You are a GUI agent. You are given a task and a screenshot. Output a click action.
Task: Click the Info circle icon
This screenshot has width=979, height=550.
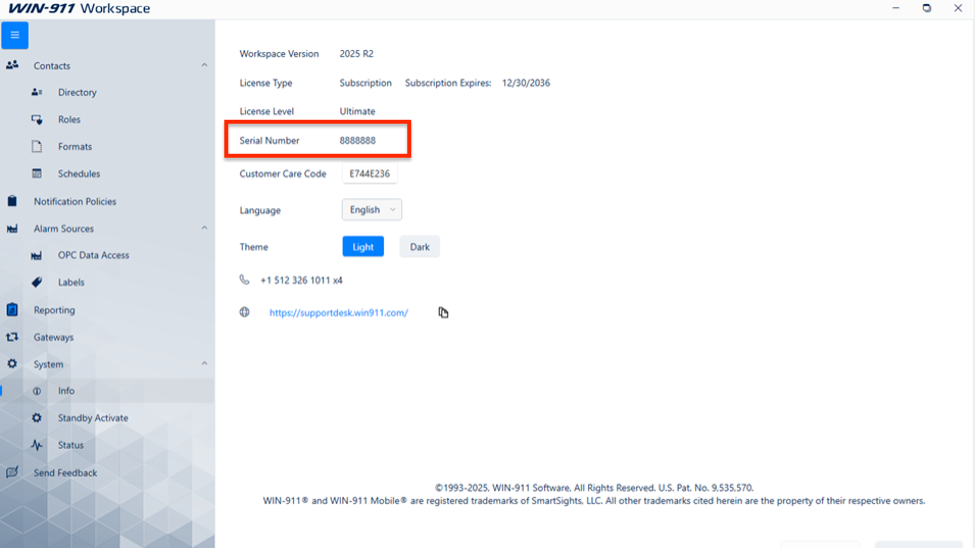37,391
